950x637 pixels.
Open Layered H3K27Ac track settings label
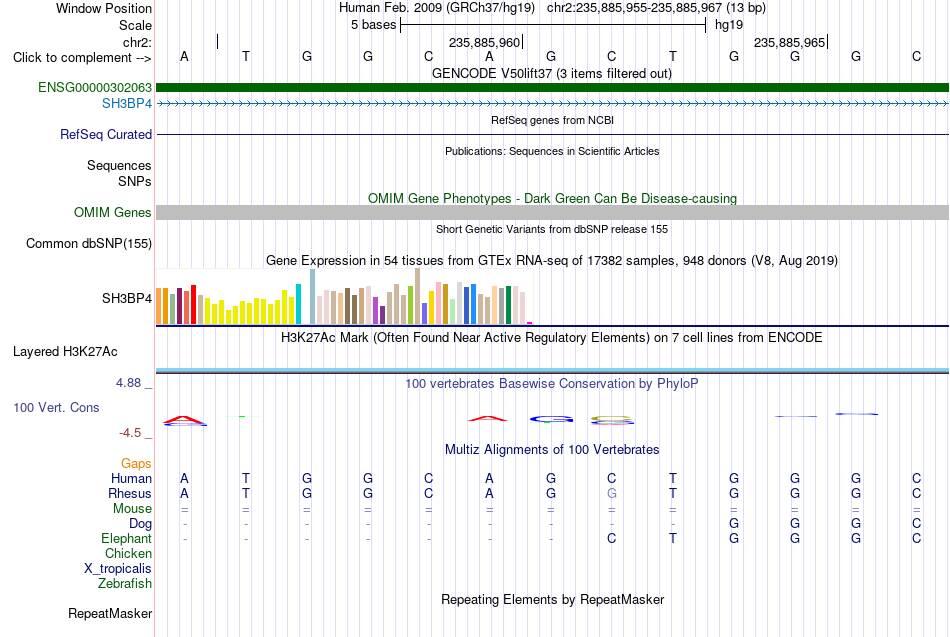(x=65, y=352)
